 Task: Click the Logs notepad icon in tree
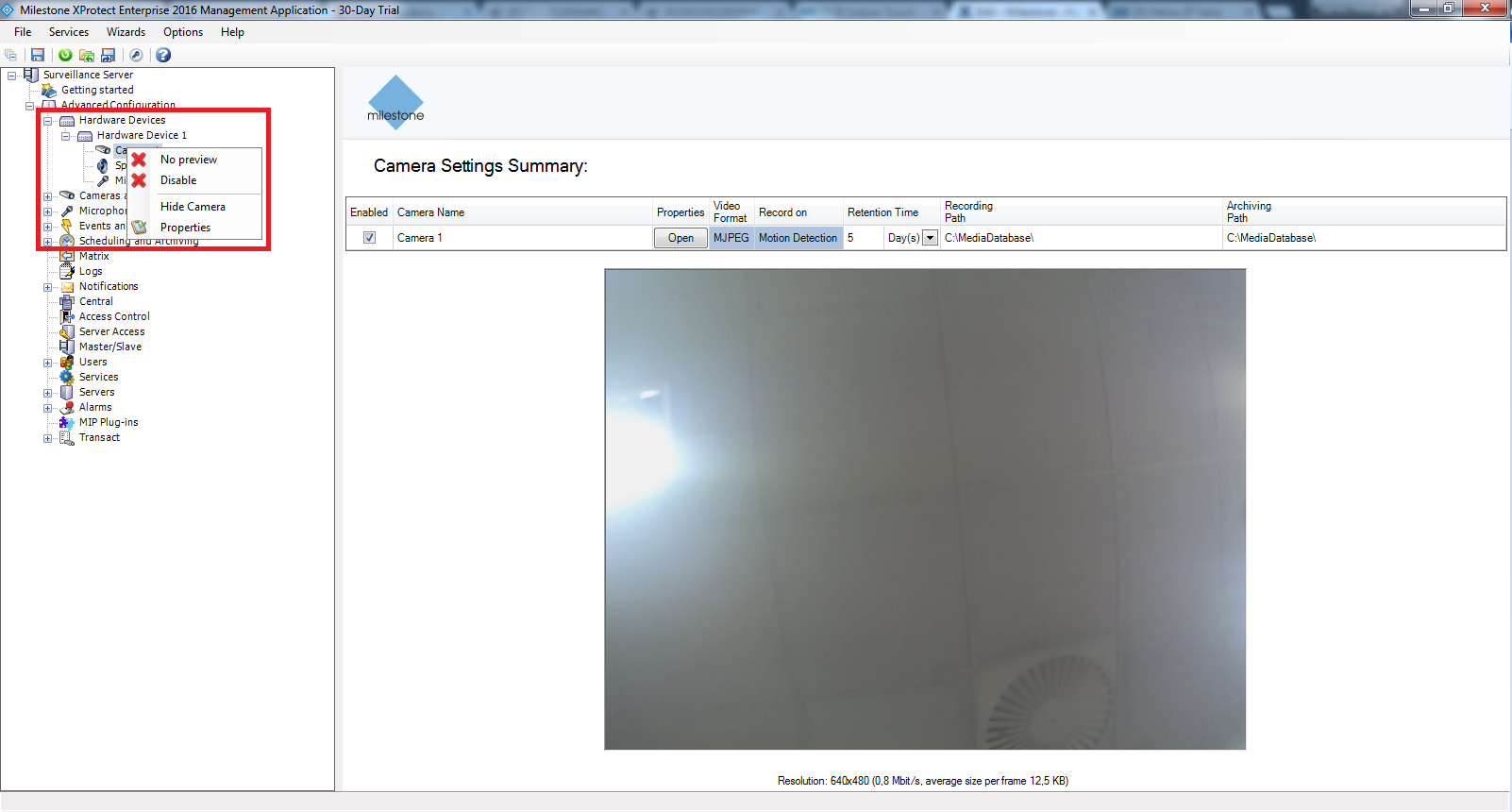click(67, 271)
